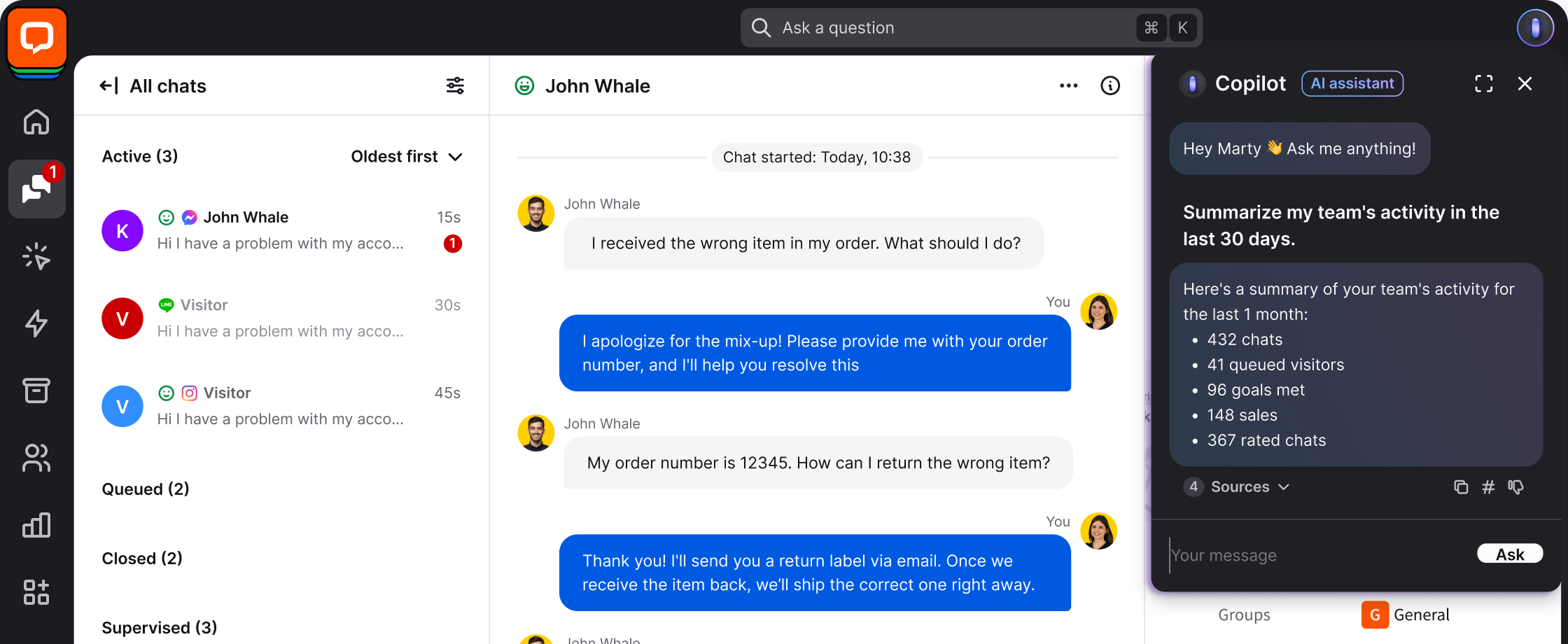This screenshot has height=644, width=1568.
Task: Open the Home section in the sidebar
Action: (x=36, y=122)
